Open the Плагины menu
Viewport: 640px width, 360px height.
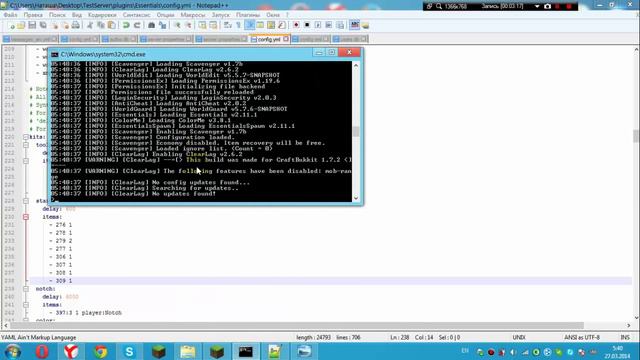click(x=248, y=15)
